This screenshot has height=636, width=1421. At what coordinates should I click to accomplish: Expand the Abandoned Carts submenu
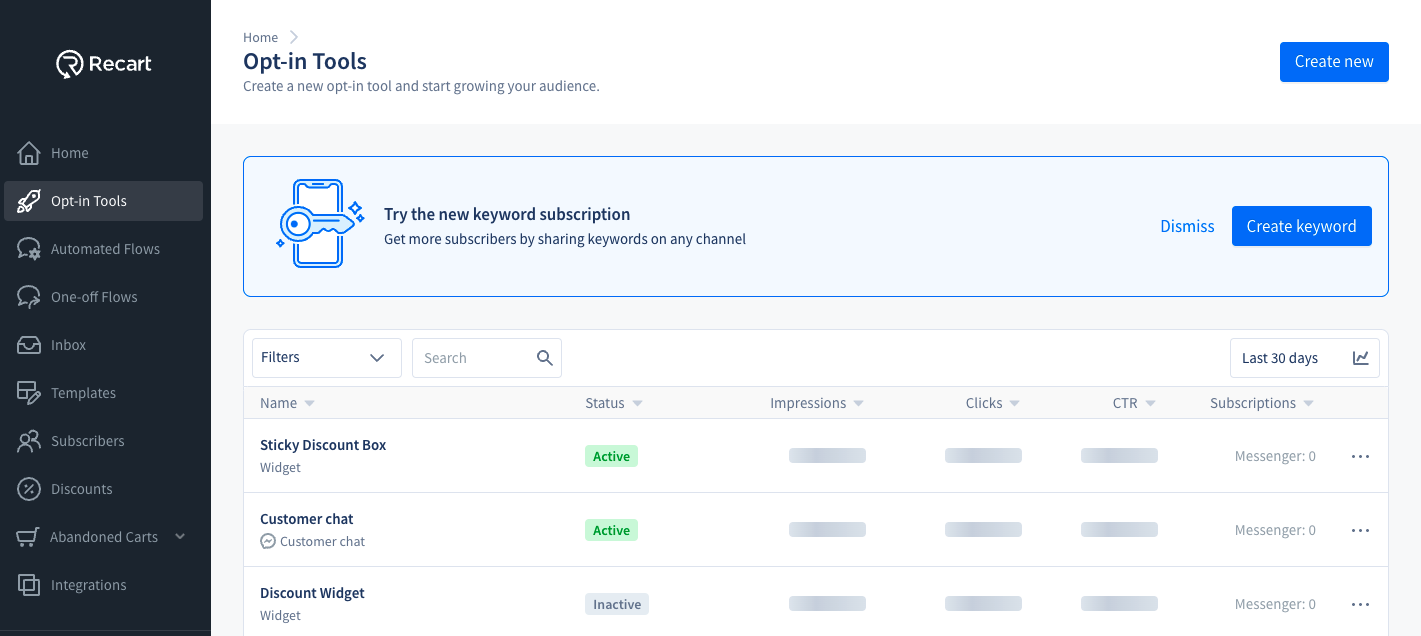click(180, 537)
